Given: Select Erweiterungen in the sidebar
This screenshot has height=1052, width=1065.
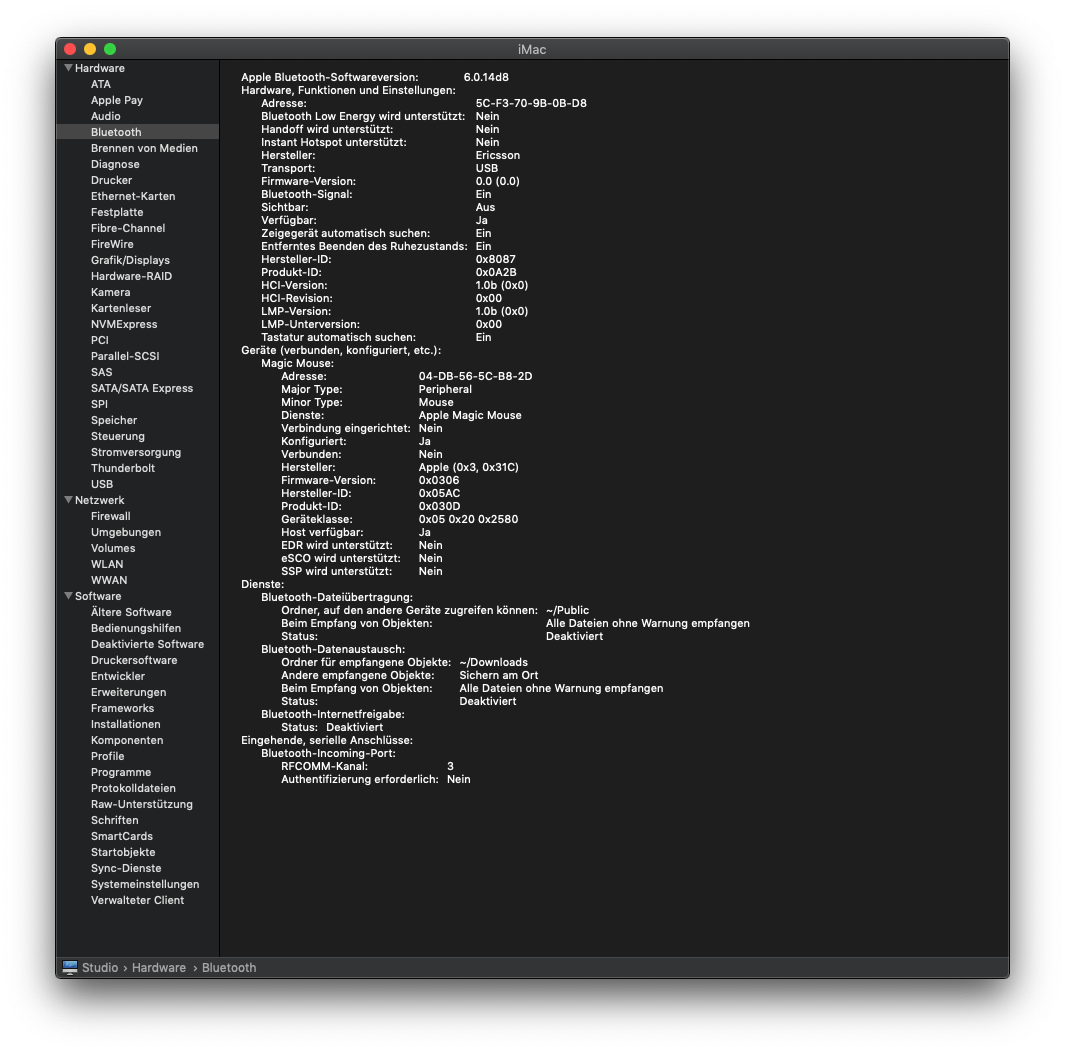Looking at the screenshot, I should pos(128,692).
